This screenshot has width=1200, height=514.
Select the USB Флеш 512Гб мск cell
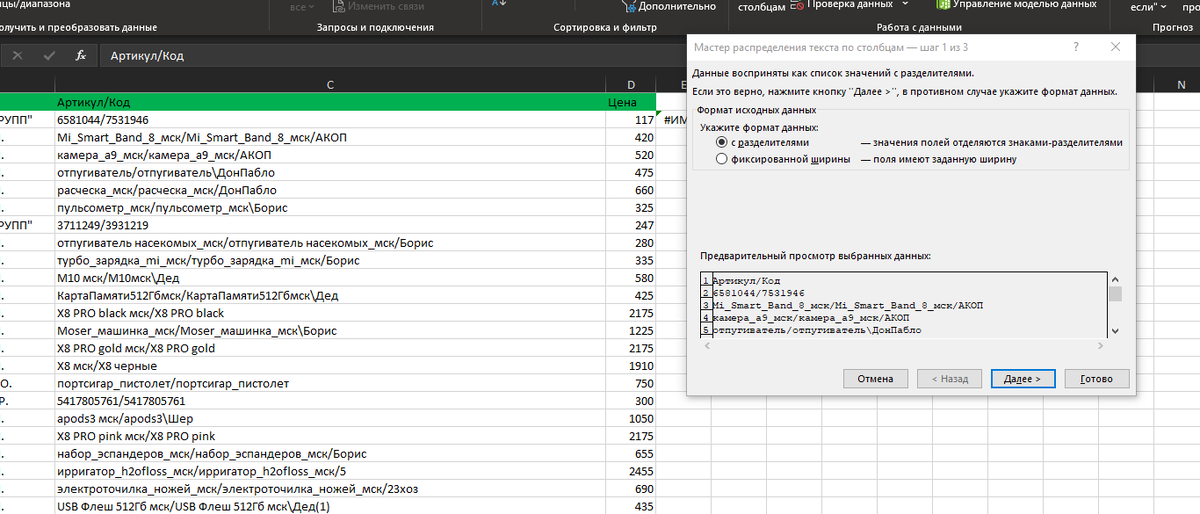pos(330,506)
